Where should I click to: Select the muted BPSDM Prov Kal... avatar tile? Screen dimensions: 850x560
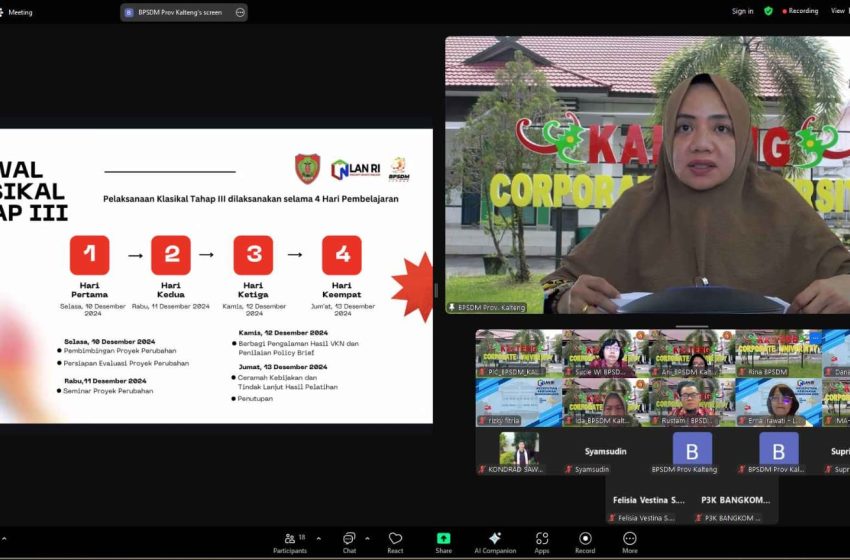point(779,451)
